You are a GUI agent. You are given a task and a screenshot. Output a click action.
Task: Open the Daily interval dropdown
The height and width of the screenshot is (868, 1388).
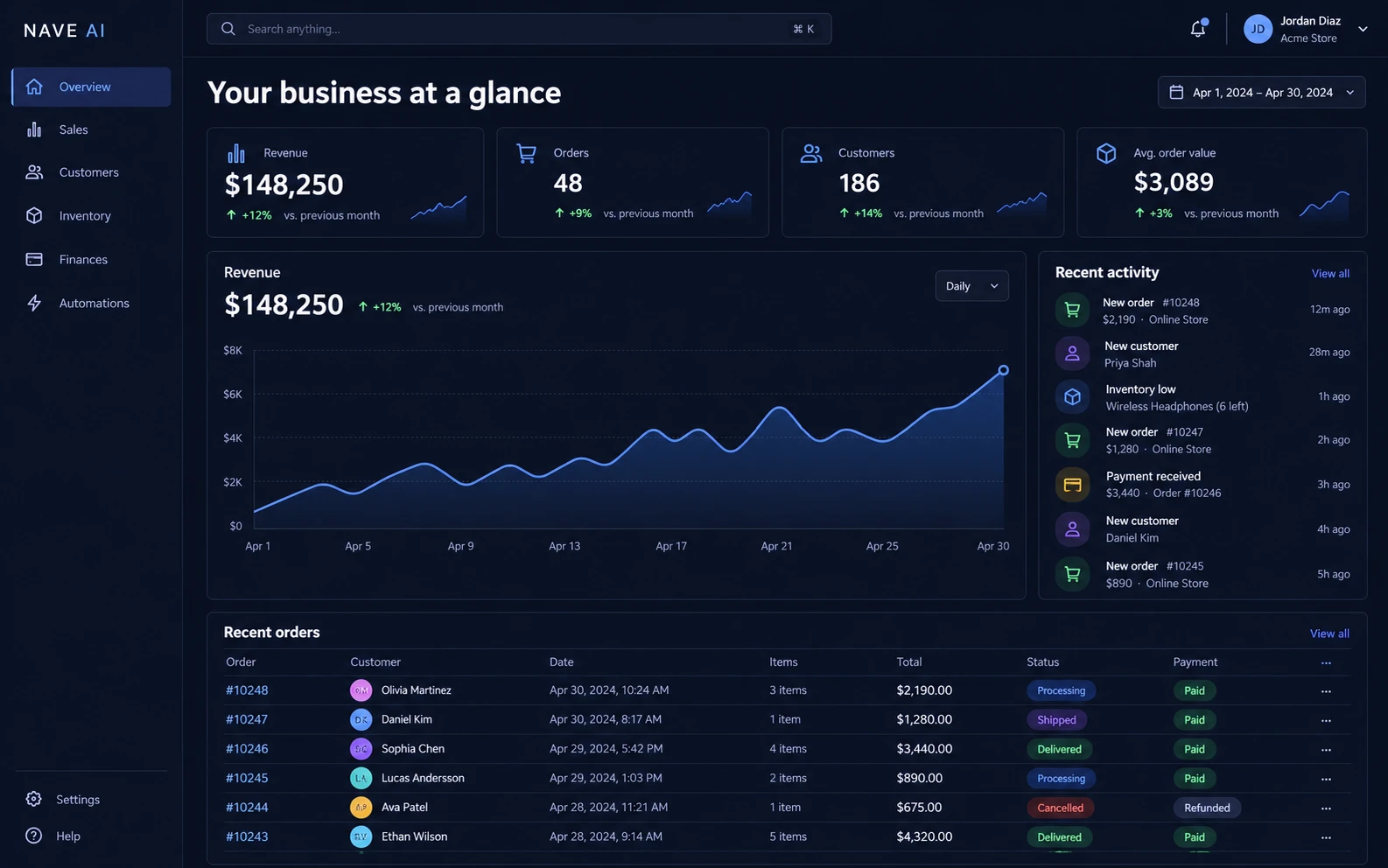point(971,286)
